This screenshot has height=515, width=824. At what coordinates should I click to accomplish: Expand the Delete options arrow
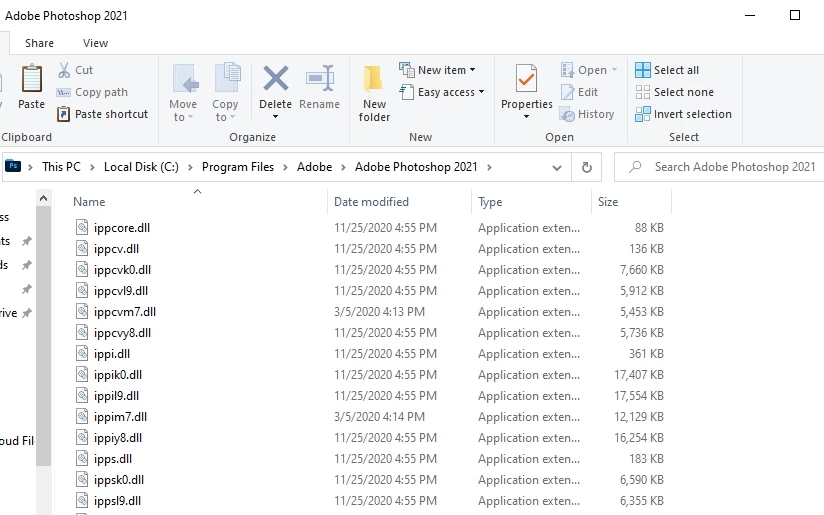coord(275,116)
